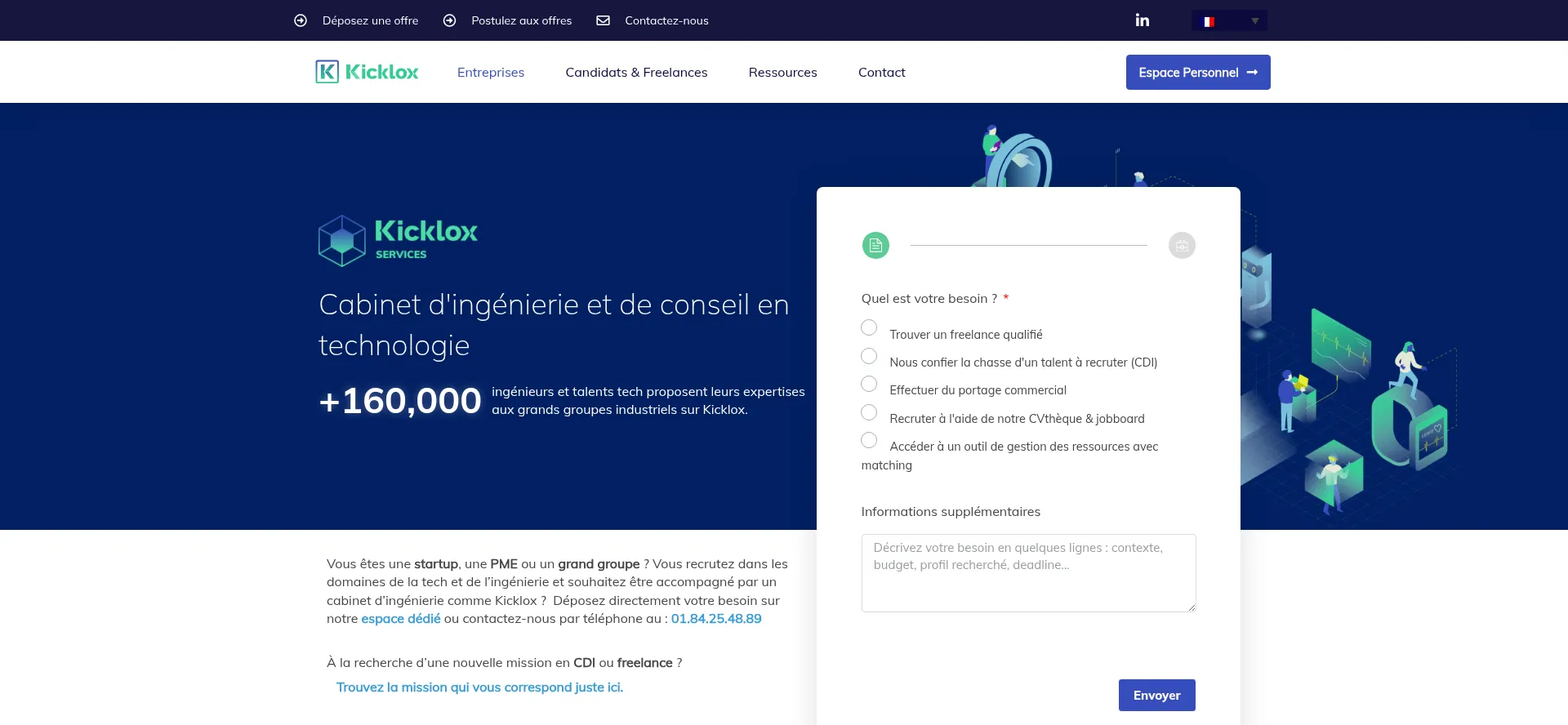Click the green document step icon in form

(875, 245)
